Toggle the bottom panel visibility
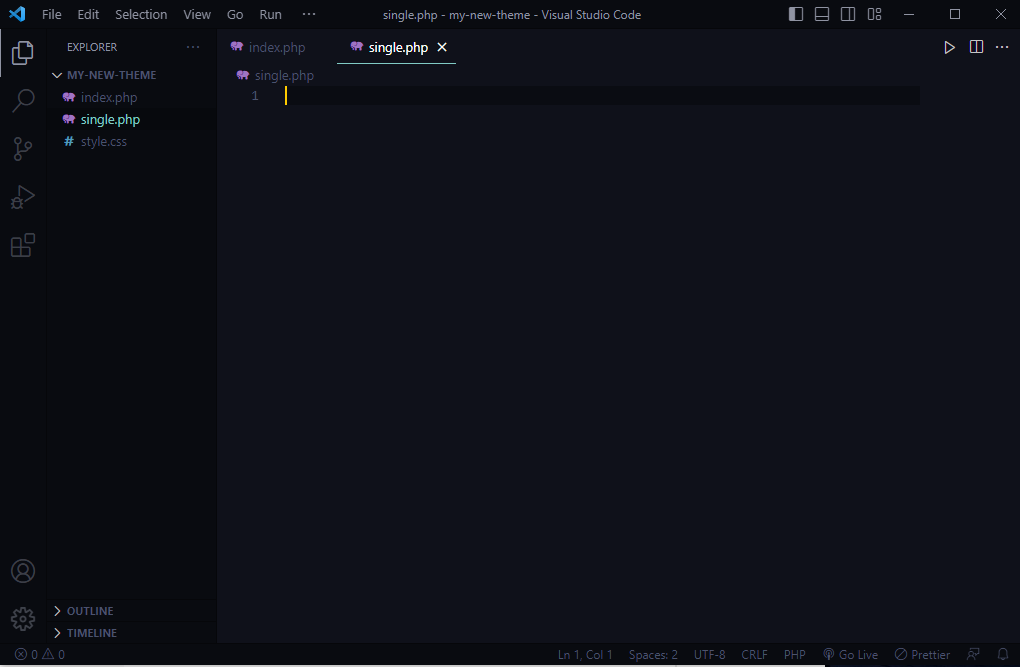The image size is (1020, 667). [x=822, y=14]
